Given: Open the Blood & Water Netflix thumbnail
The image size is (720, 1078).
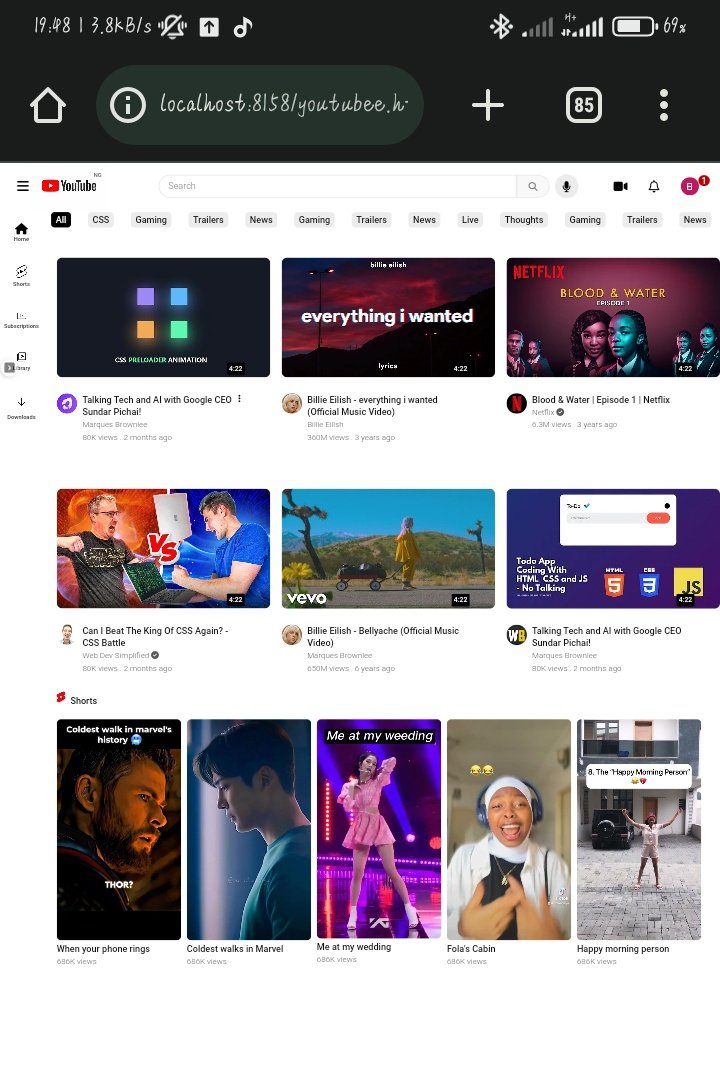Looking at the screenshot, I should (613, 318).
